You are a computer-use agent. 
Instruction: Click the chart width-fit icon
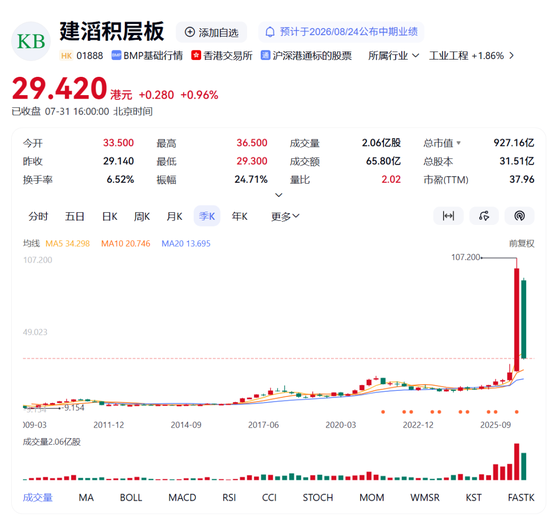(448, 216)
